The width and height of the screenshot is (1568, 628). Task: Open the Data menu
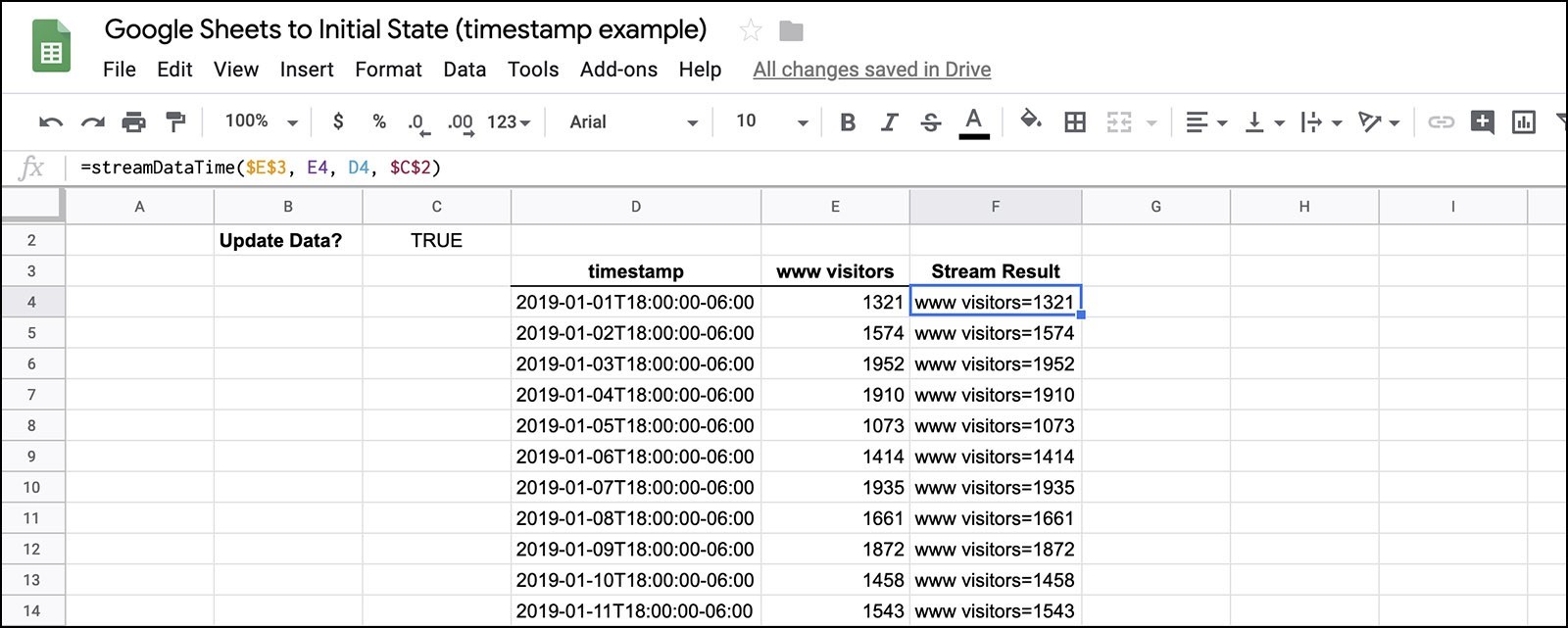[465, 70]
